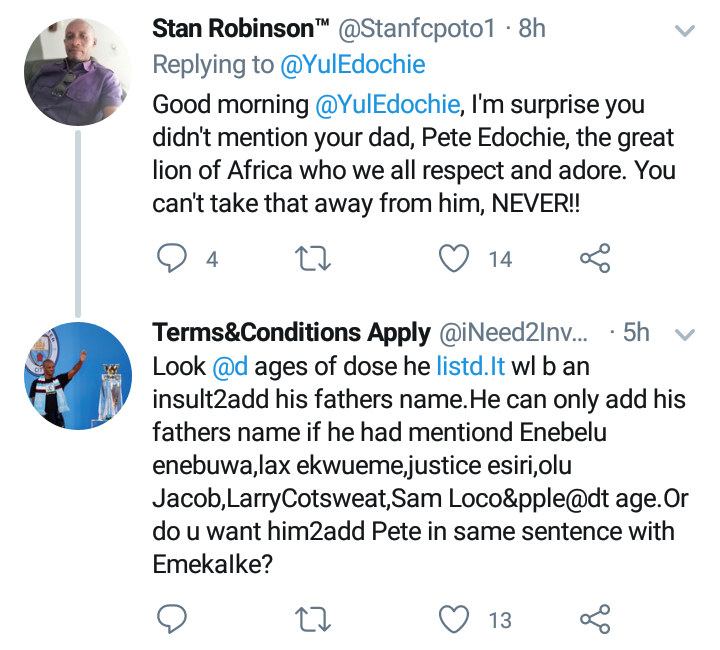720x650 pixels.
Task: Like the Terms&Conditions Apply tweet
Action: click(455, 620)
